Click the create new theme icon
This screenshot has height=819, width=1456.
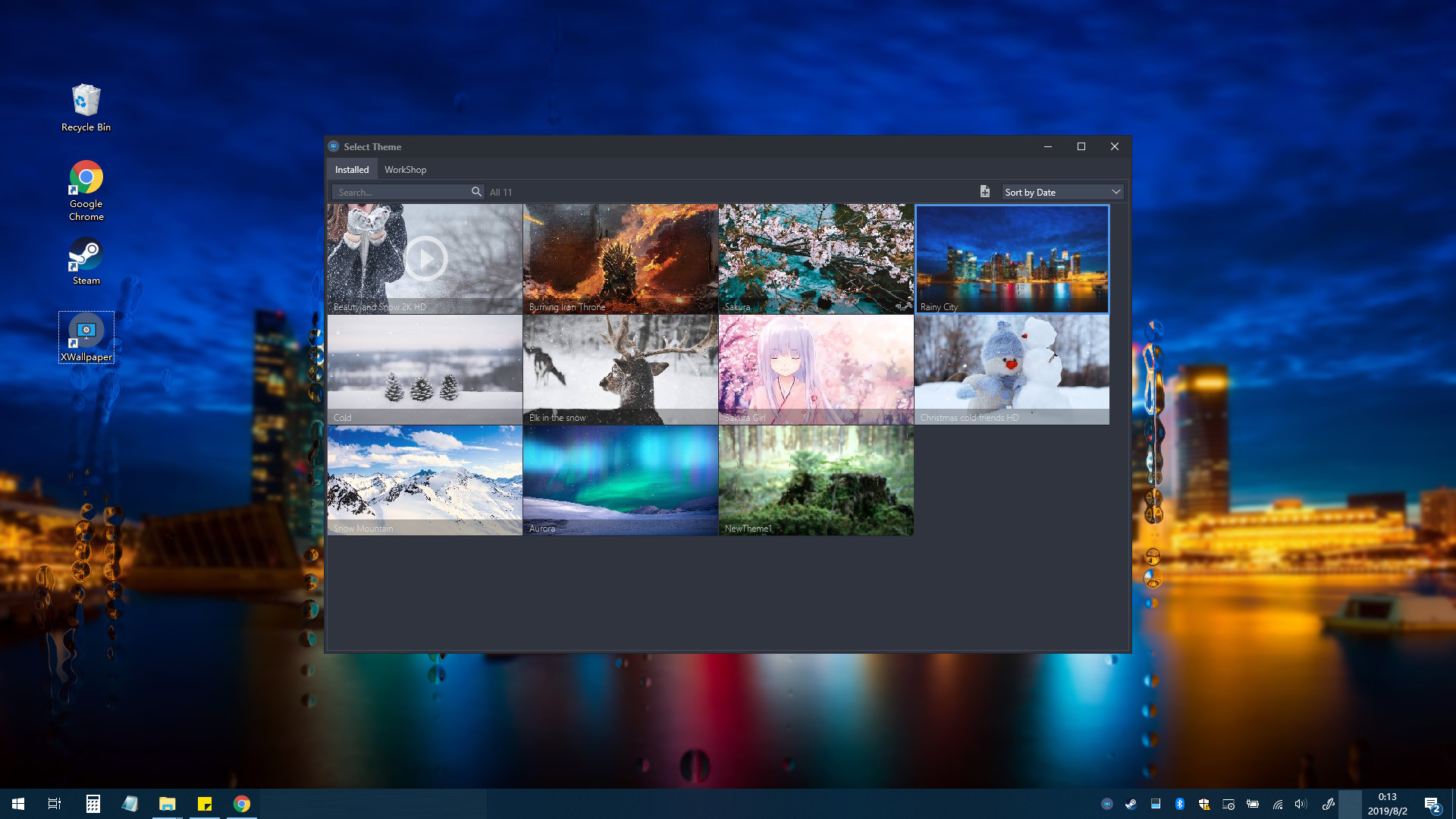click(x=985, y=191)
